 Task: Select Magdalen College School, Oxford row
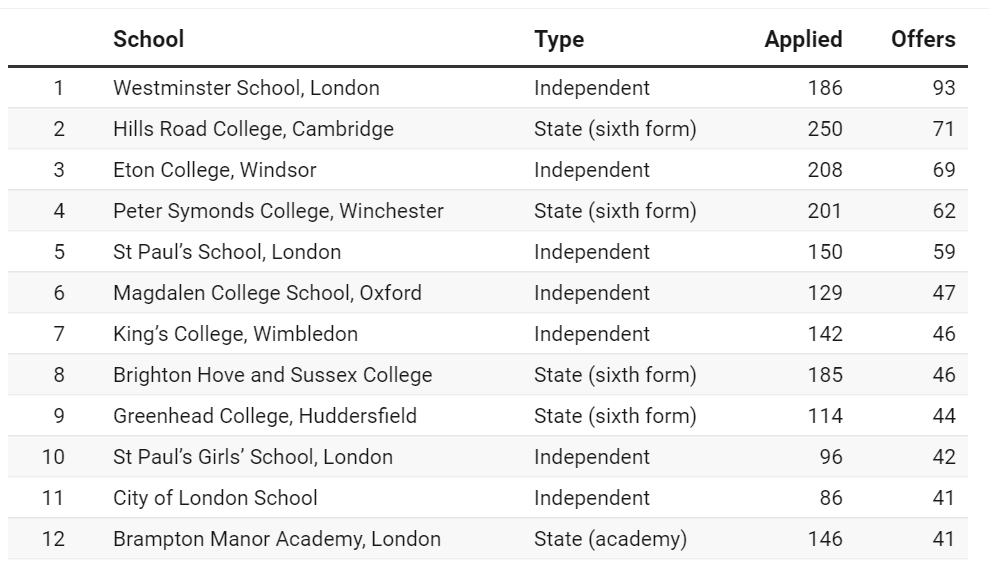(x=488, y=293)
